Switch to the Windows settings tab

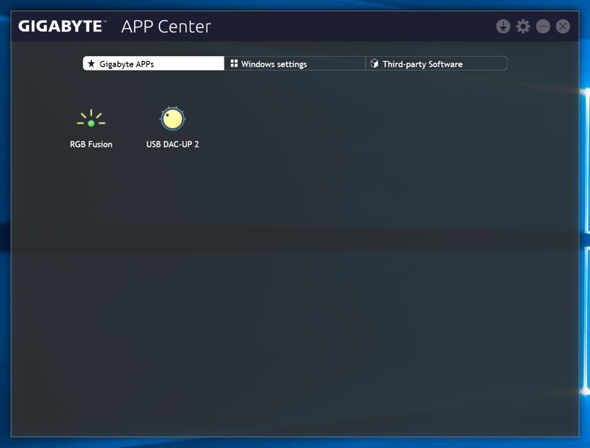[295, 64]
